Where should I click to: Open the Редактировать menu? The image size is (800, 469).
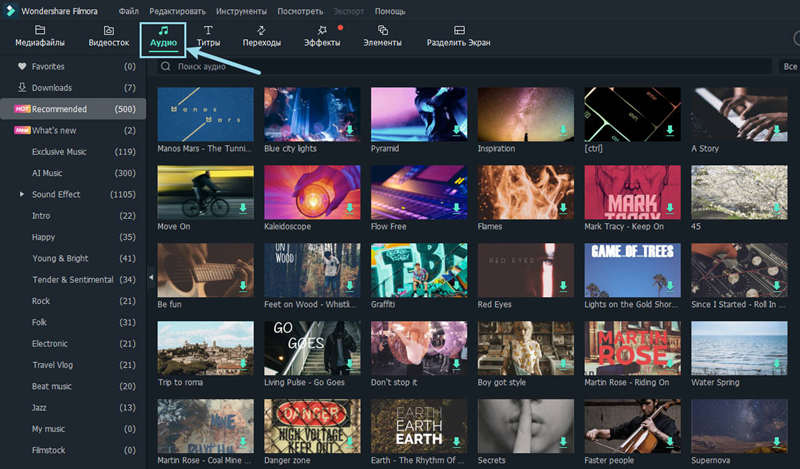(x=178, y=11)
